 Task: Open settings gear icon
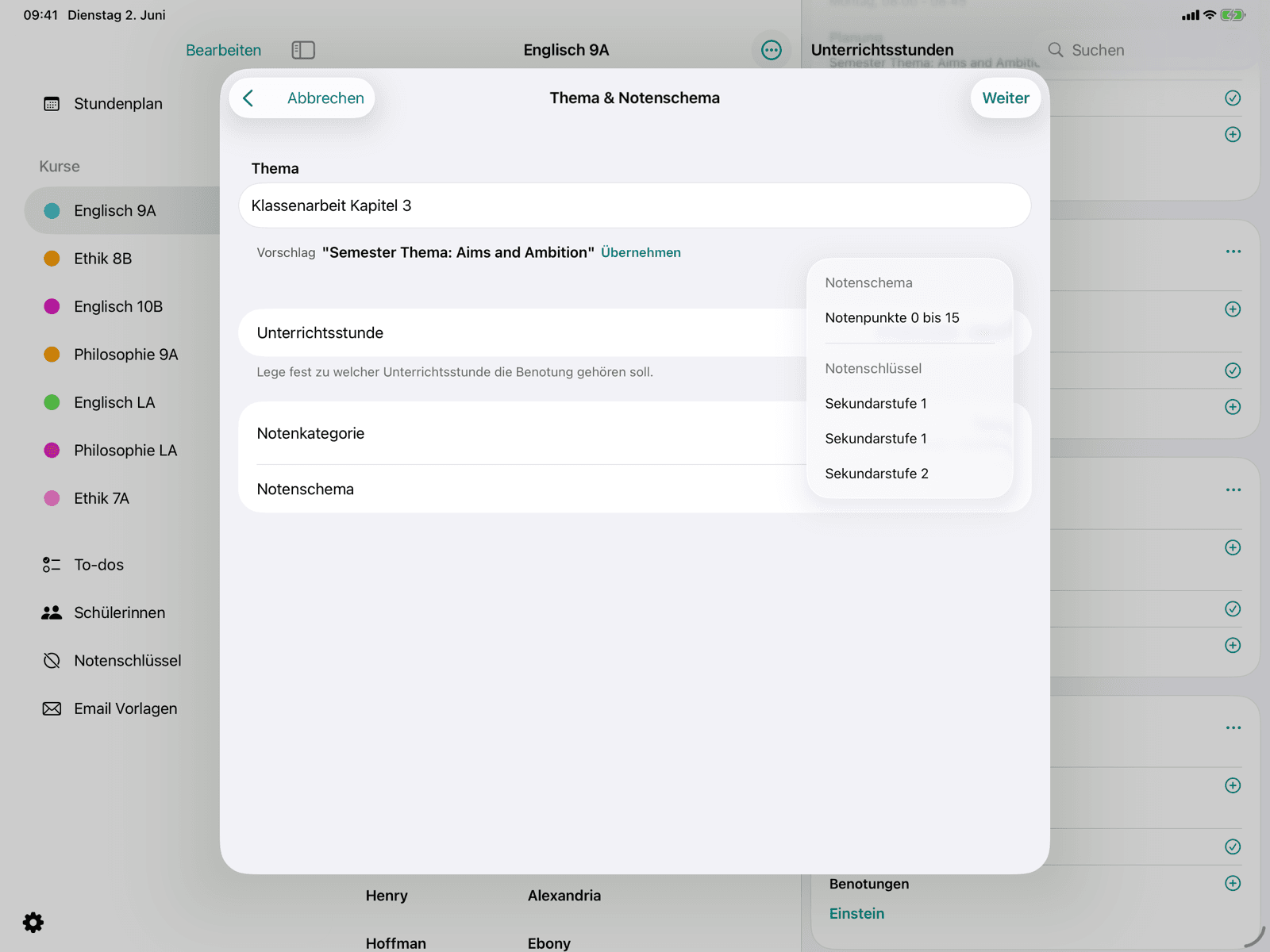(33, 923)
